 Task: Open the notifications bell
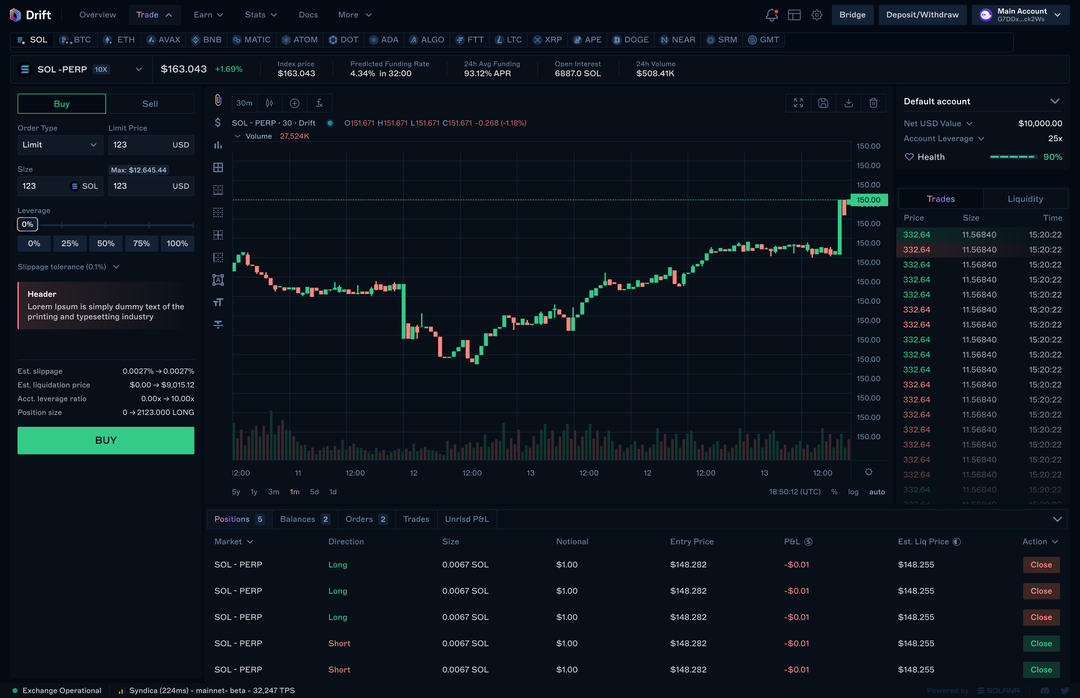coord(771,14)
